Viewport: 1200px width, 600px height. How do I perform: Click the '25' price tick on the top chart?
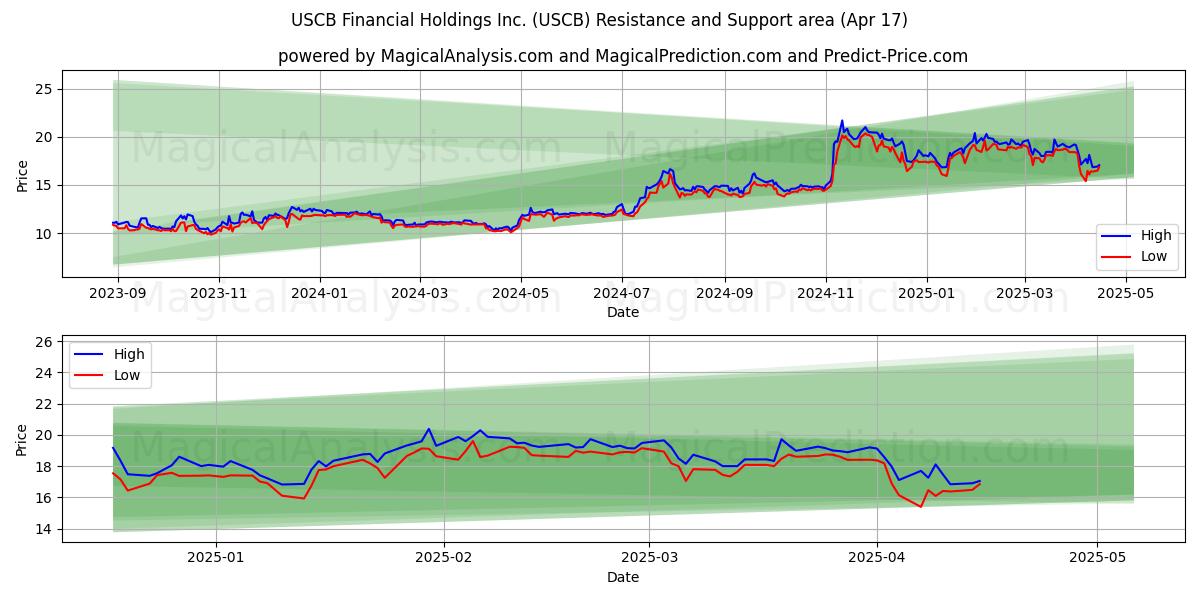tap(45, 90)
